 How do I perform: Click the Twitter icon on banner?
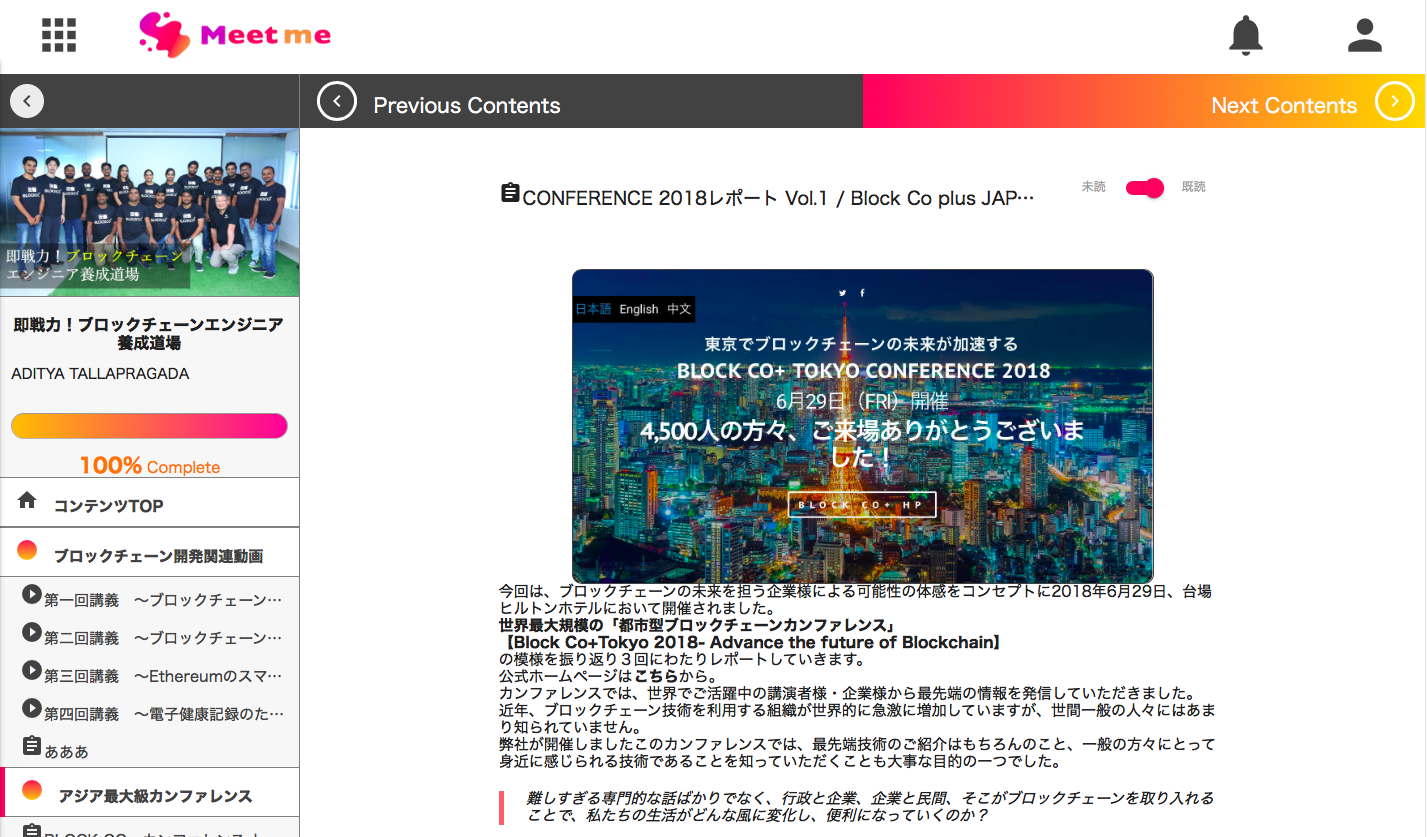tap(843, 293)
